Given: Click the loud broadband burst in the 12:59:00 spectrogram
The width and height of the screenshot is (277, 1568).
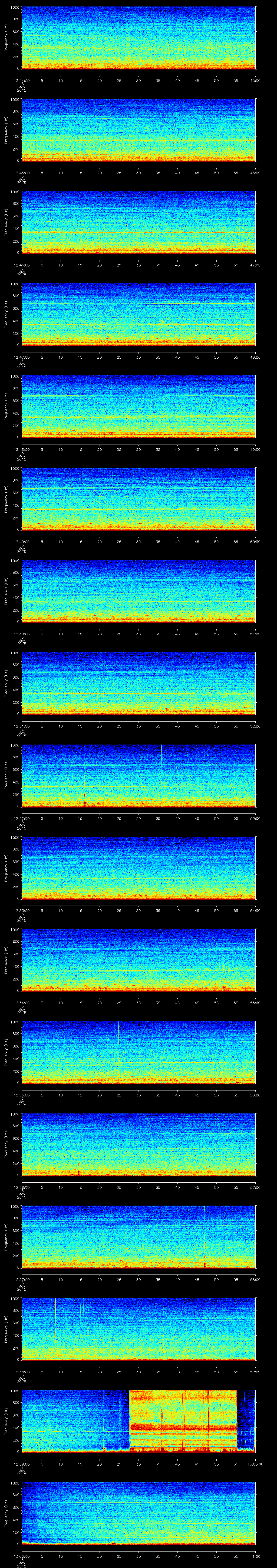Looking at the screenshot, I should 183,1421.
